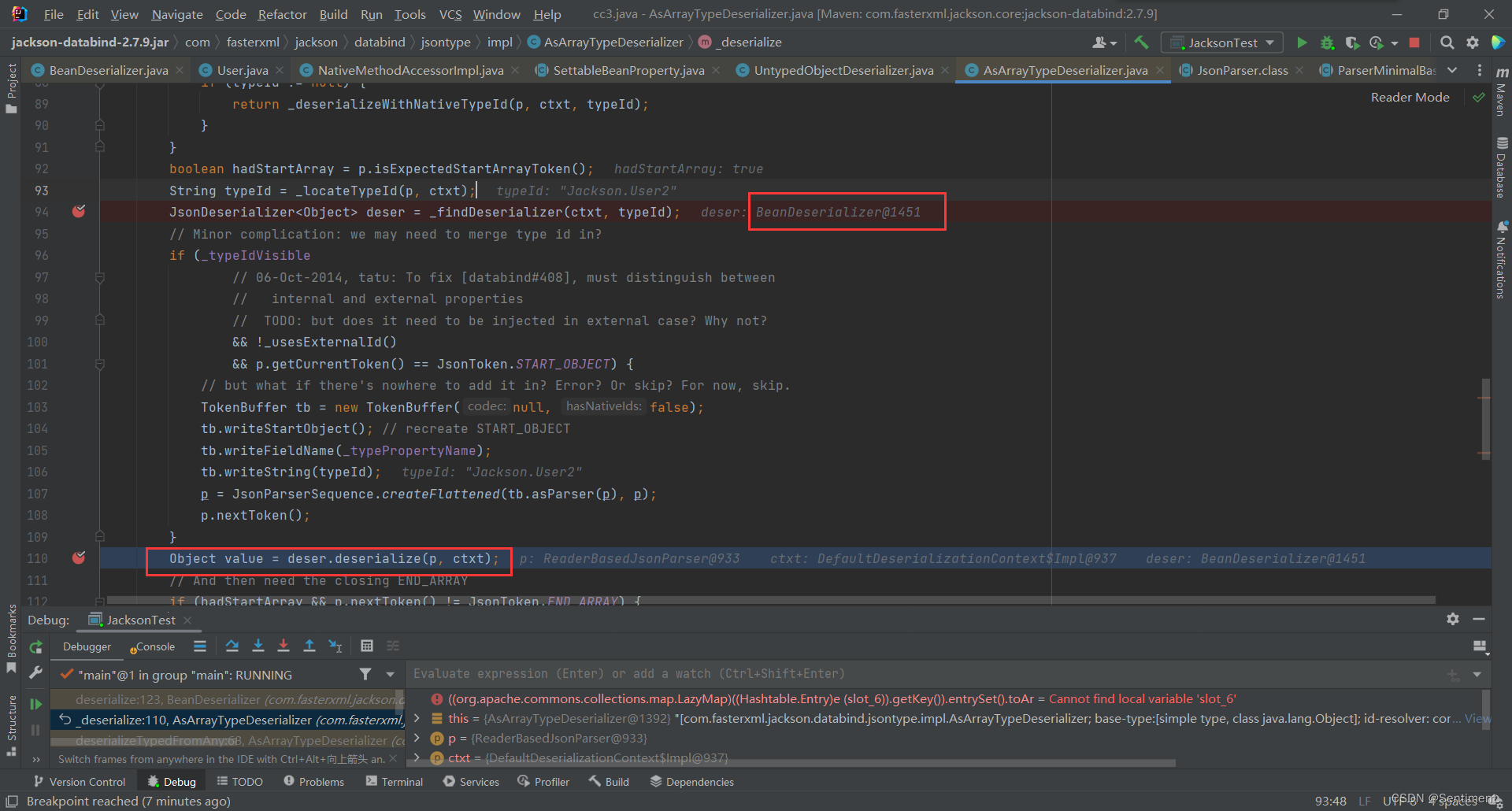Open debug tool window settings gear
The width and height of the screenshot is (1512, 811).
click(x=1453, y=619)
